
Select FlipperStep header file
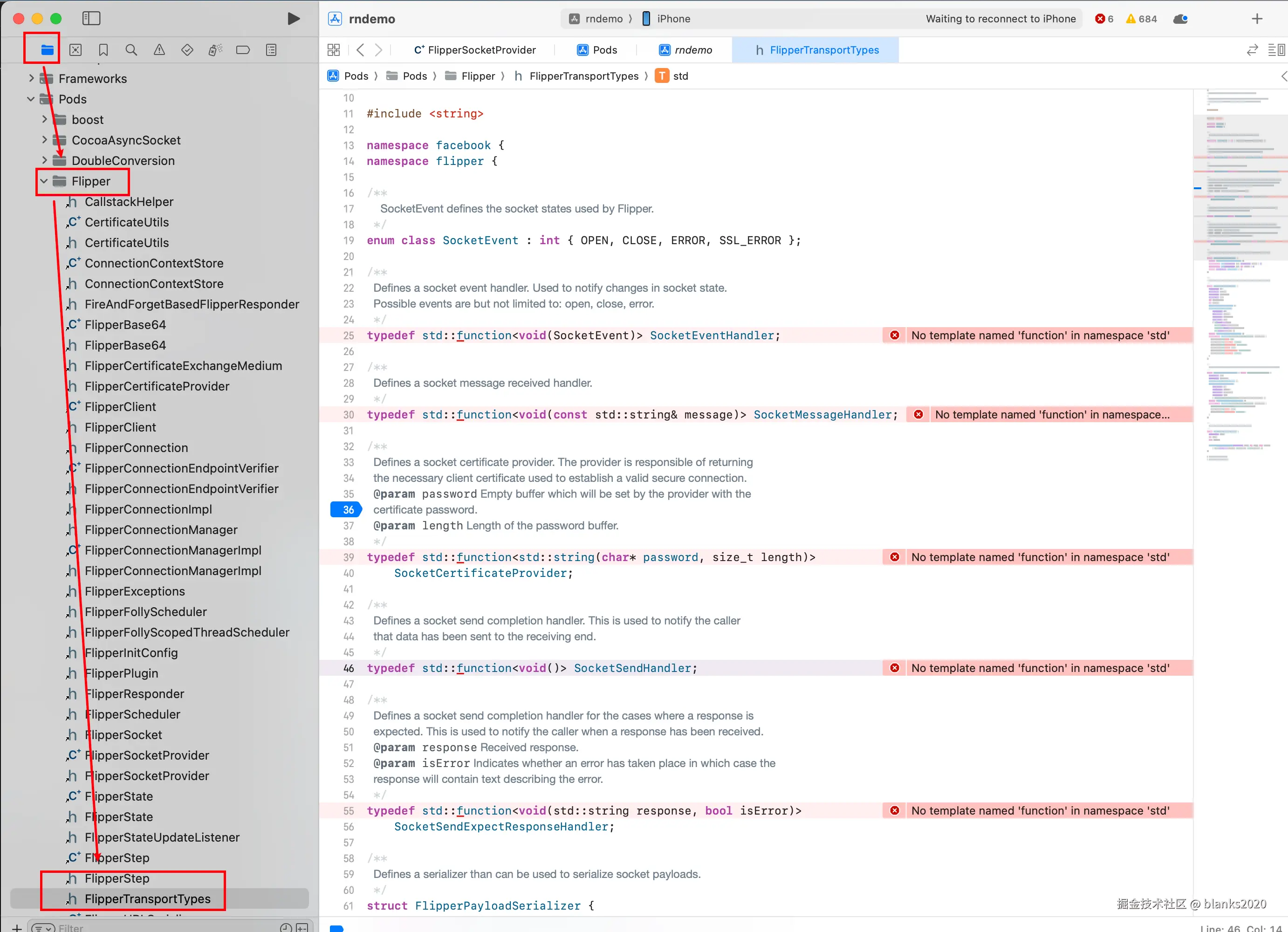[117, 878]
